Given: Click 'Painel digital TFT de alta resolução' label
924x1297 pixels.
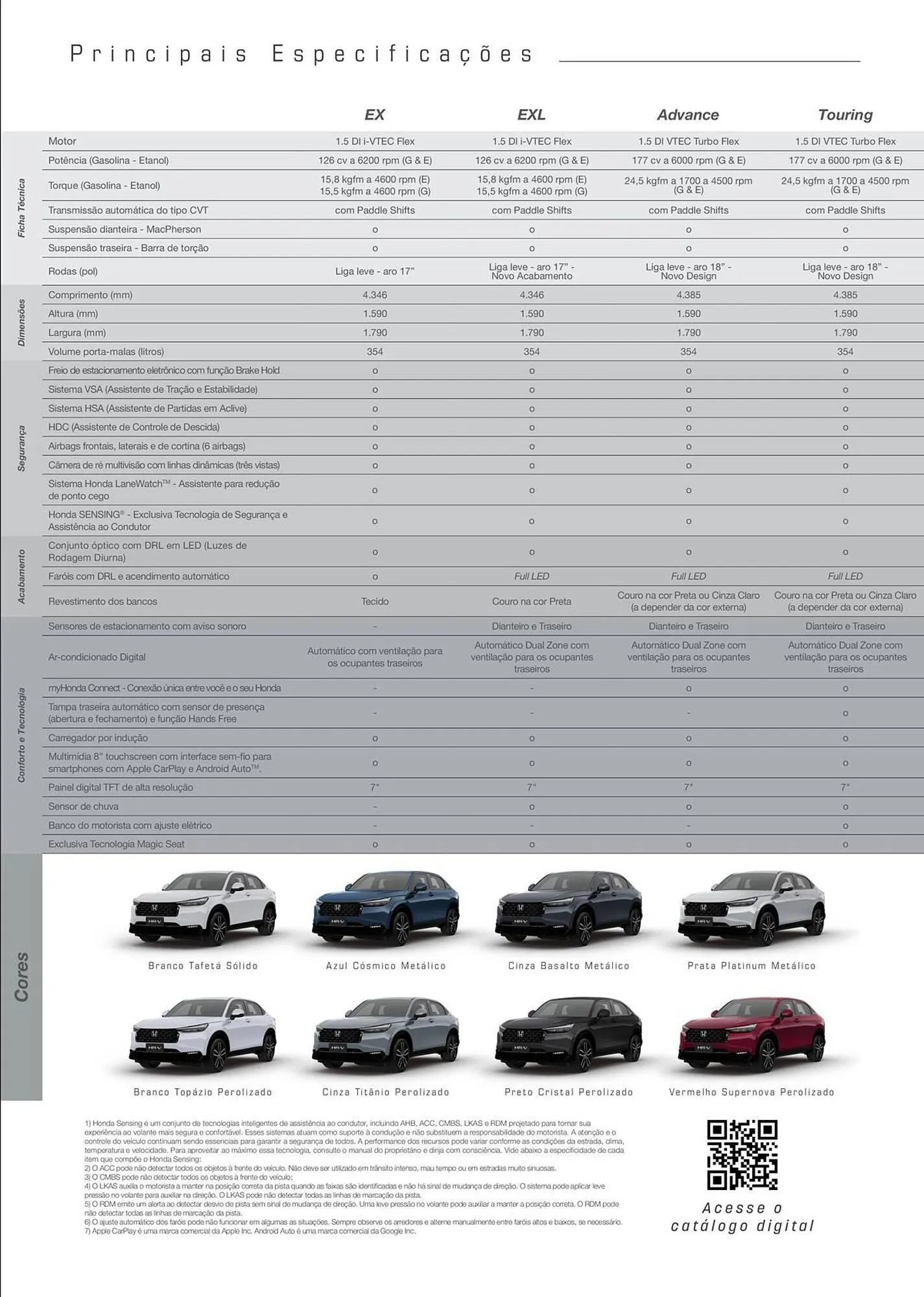Looking at the screenshot, I should tap(121, 787).
